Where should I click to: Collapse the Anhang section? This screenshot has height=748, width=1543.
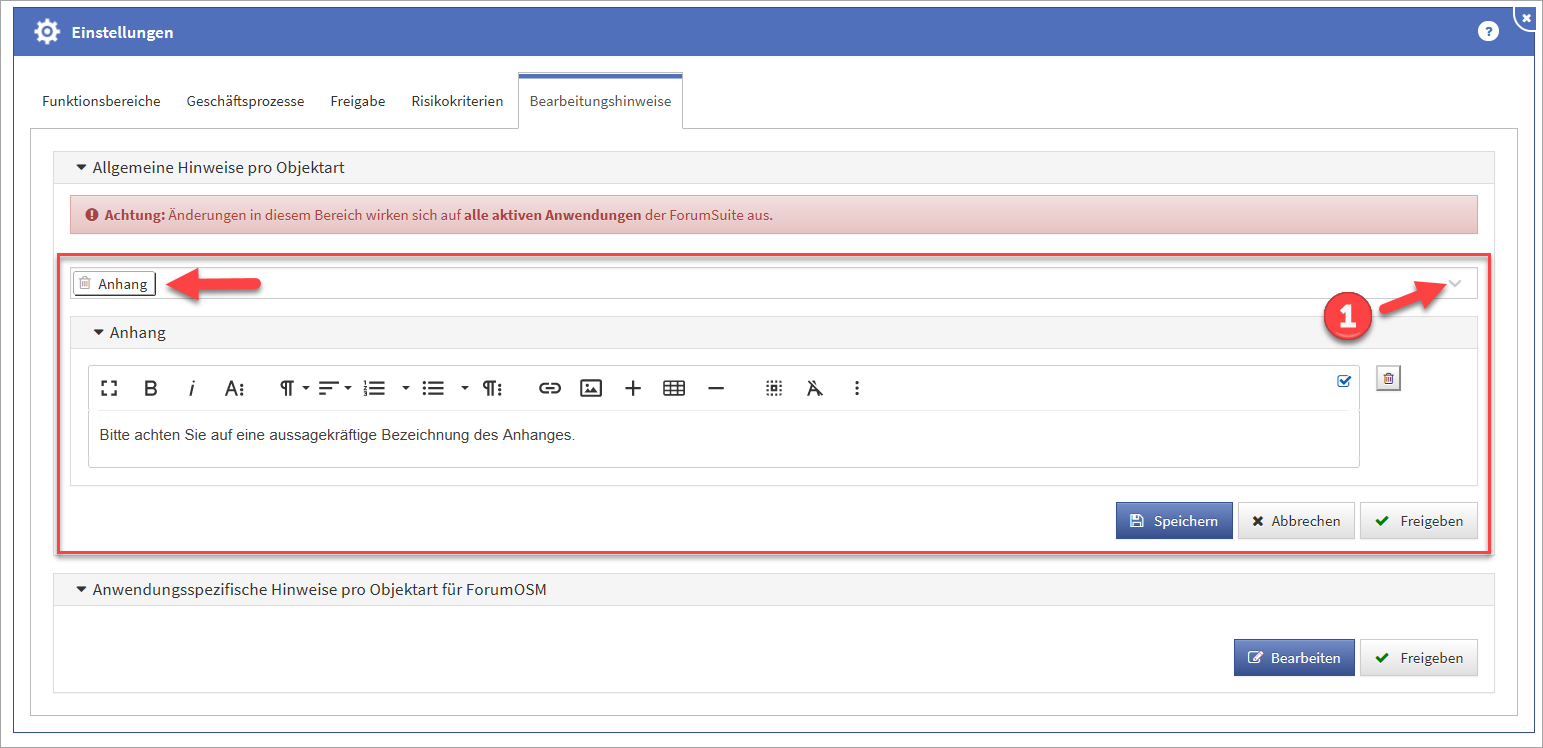pos(99,333)
